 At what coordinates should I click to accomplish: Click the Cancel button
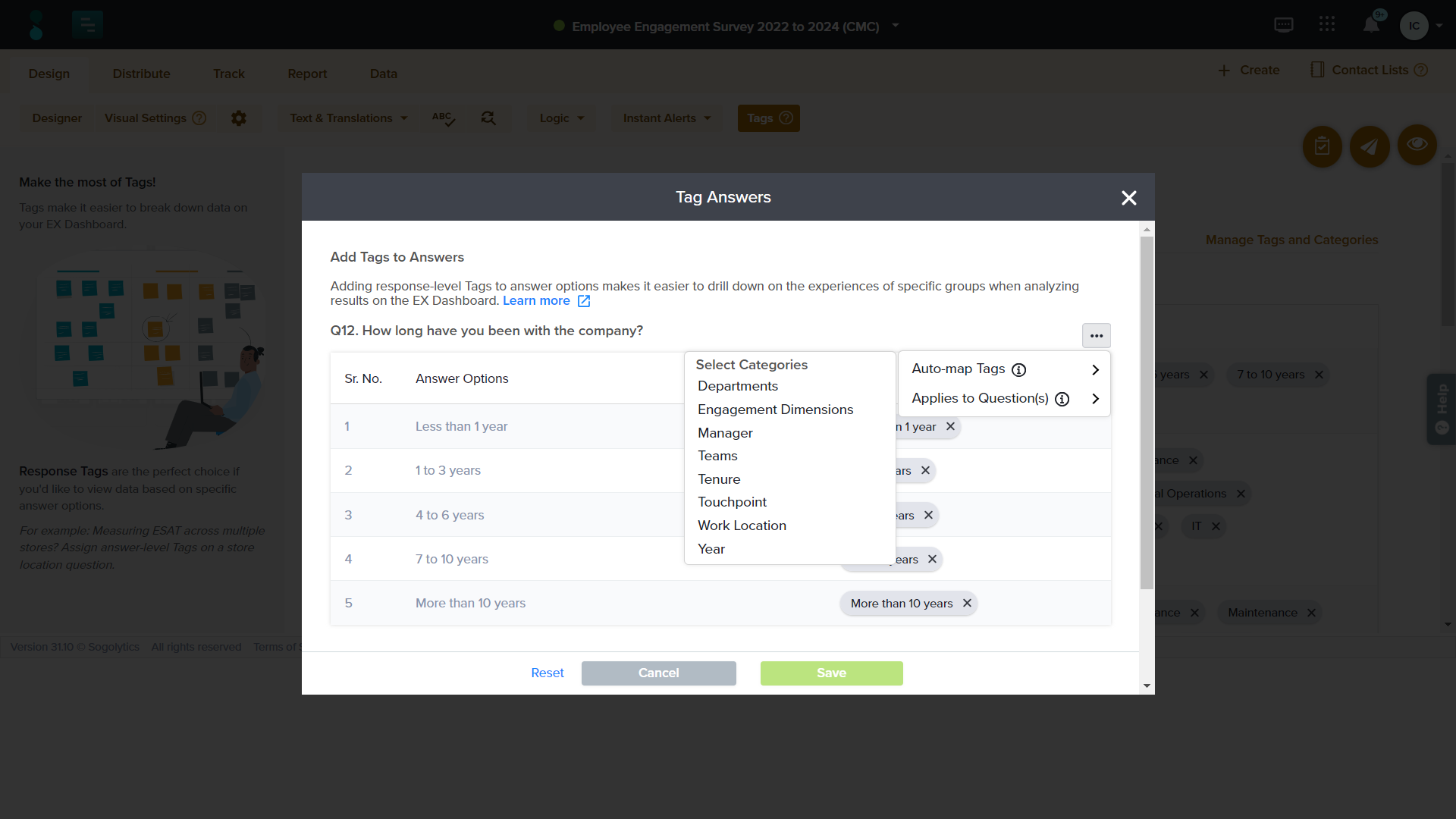tap(658, 673)
